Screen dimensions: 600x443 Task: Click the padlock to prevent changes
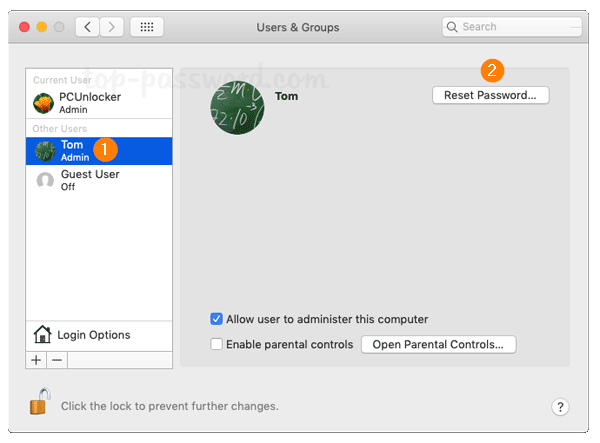(40, 402)
